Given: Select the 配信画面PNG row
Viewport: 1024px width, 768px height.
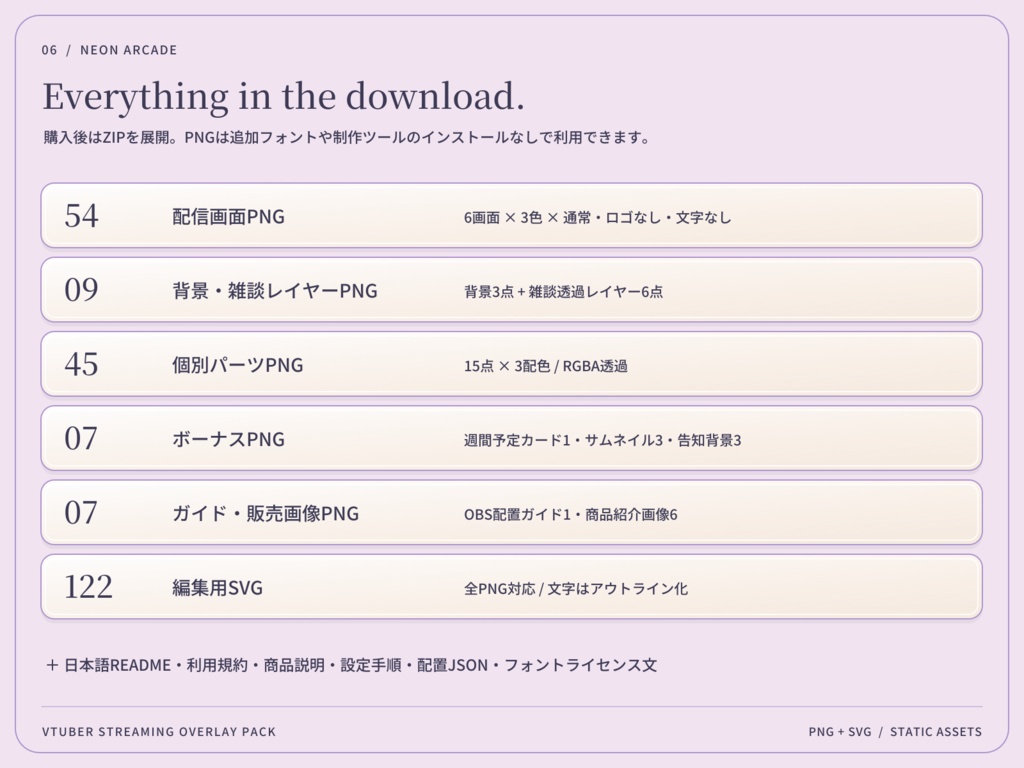Looking at the screenshot, I should point(511,216).
